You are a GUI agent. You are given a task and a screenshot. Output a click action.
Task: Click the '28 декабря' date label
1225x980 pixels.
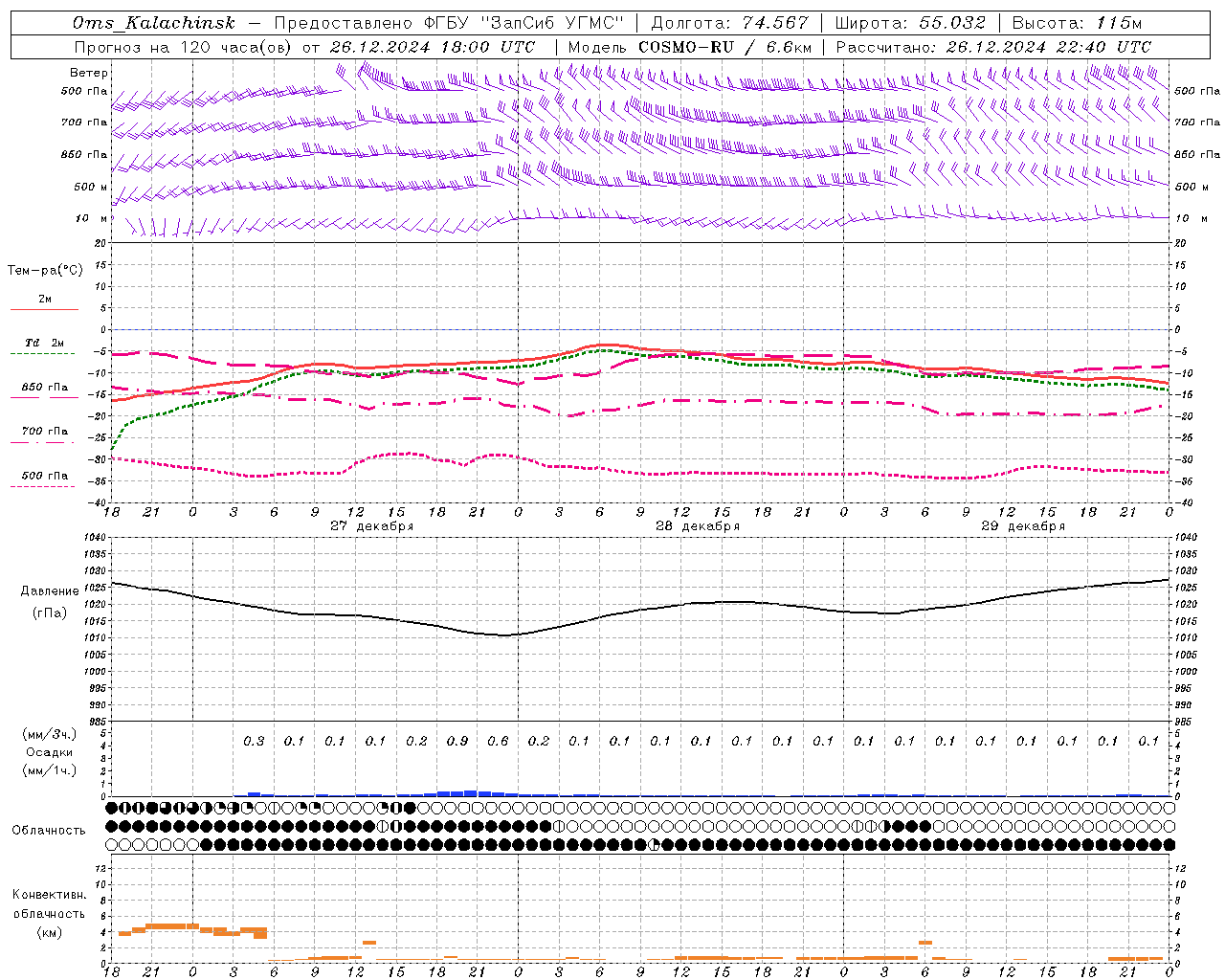coord(697,526)
